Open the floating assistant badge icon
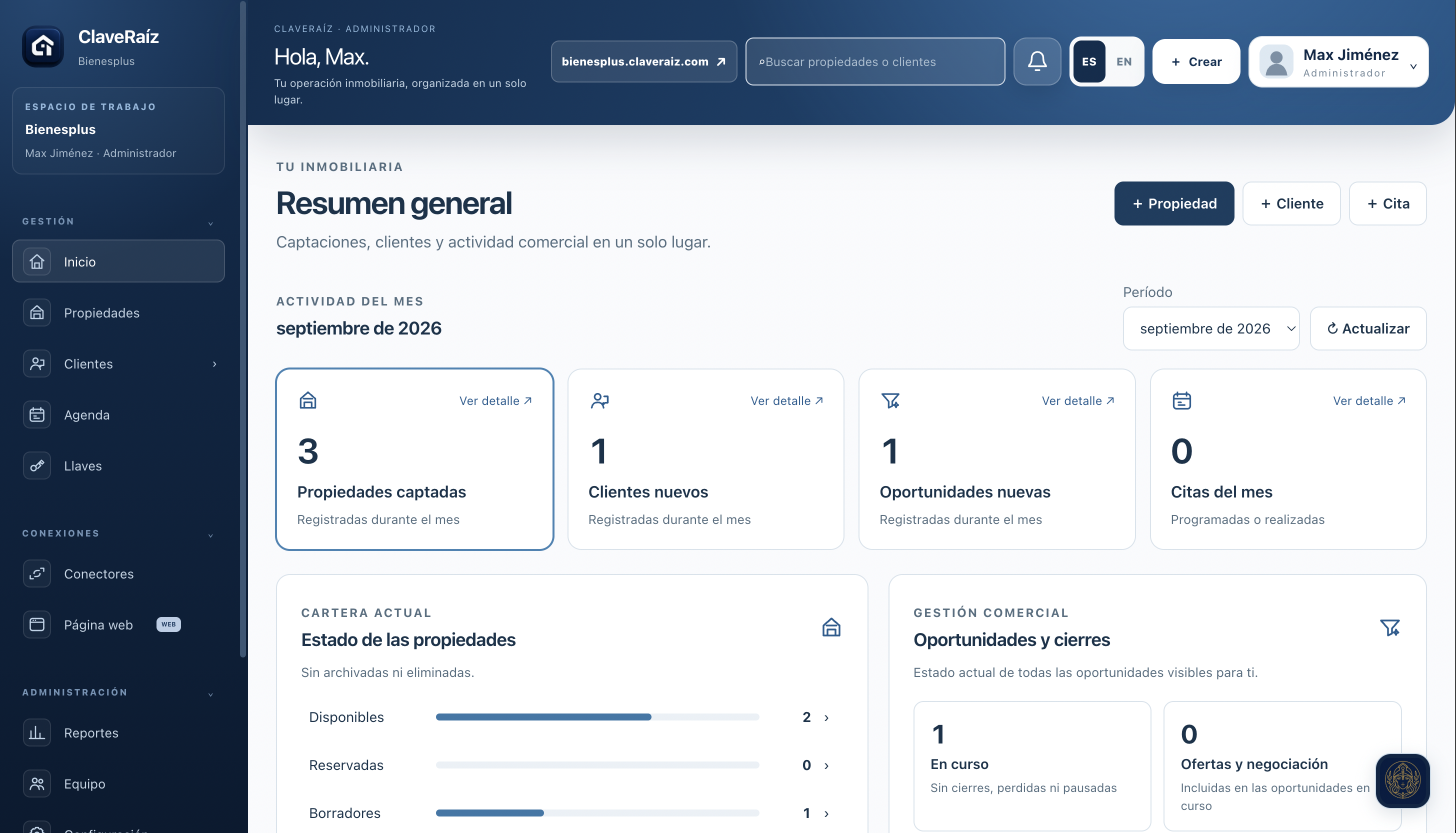This screenshot has width=1456, height=833. click(1402, 780)
